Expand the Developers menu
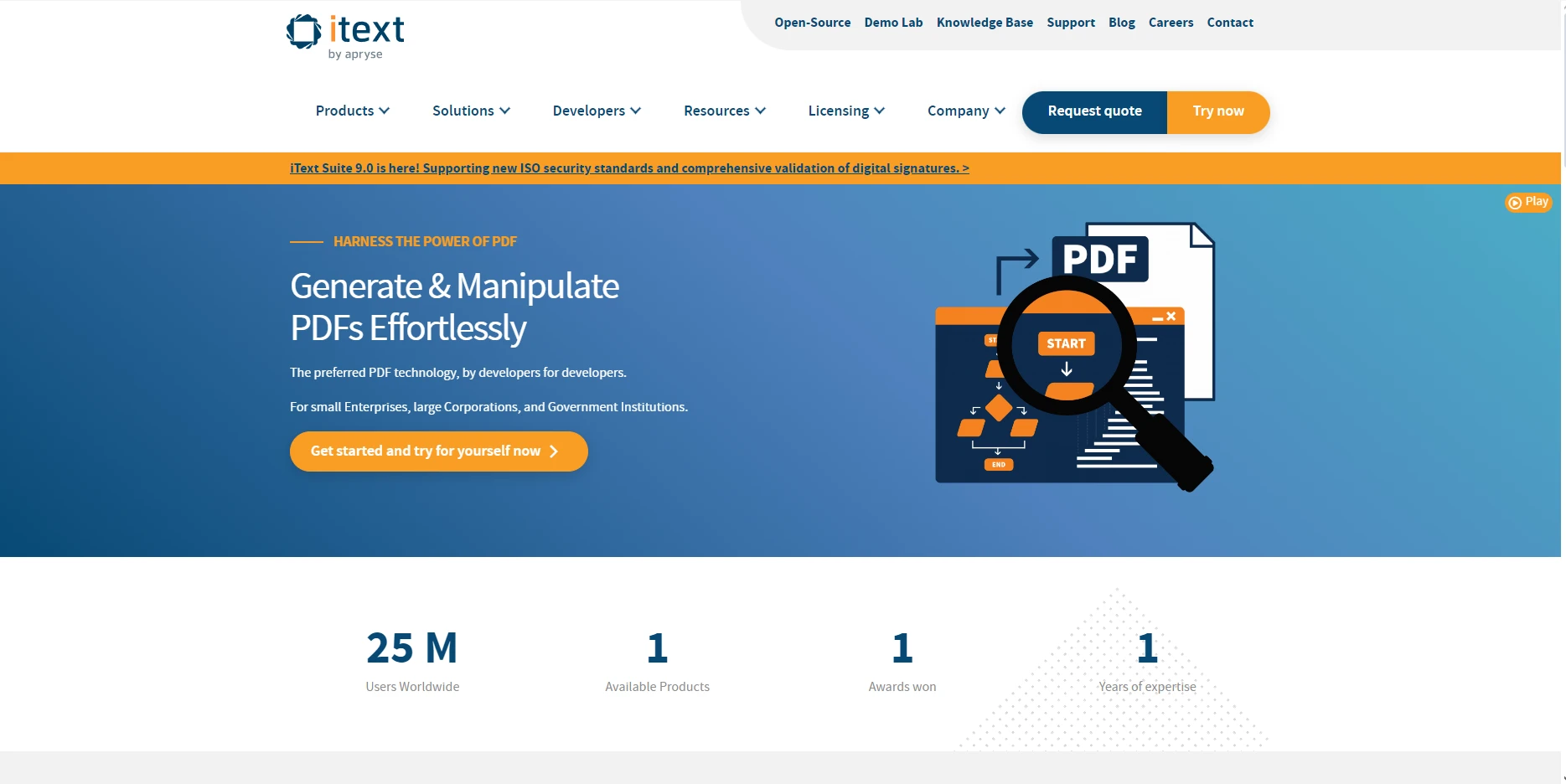Viewport: 1566px width, 784px height. [x=597, y=111]
